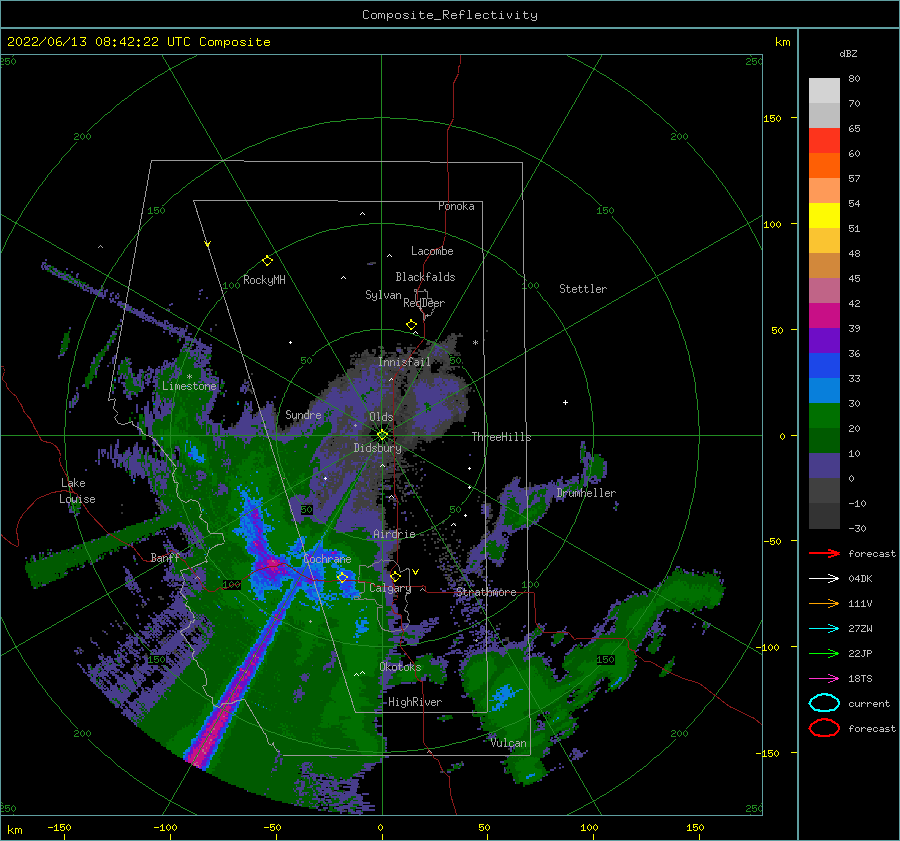
Task: Click the asterisk marker above Limestone
Action: coord(189,377)
